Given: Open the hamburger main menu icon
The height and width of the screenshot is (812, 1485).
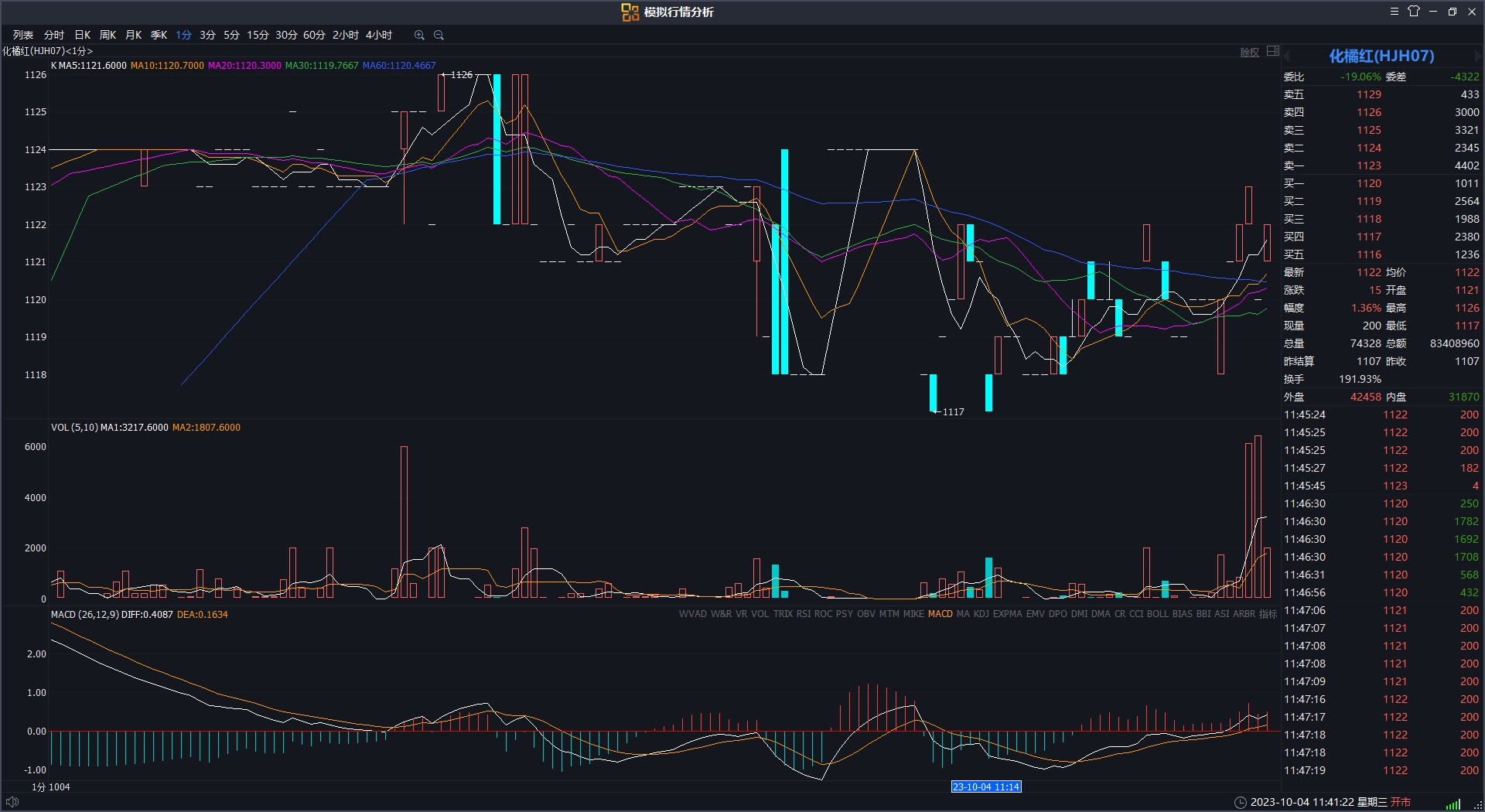Looking at the screenshot, I should coord(1395,12).
